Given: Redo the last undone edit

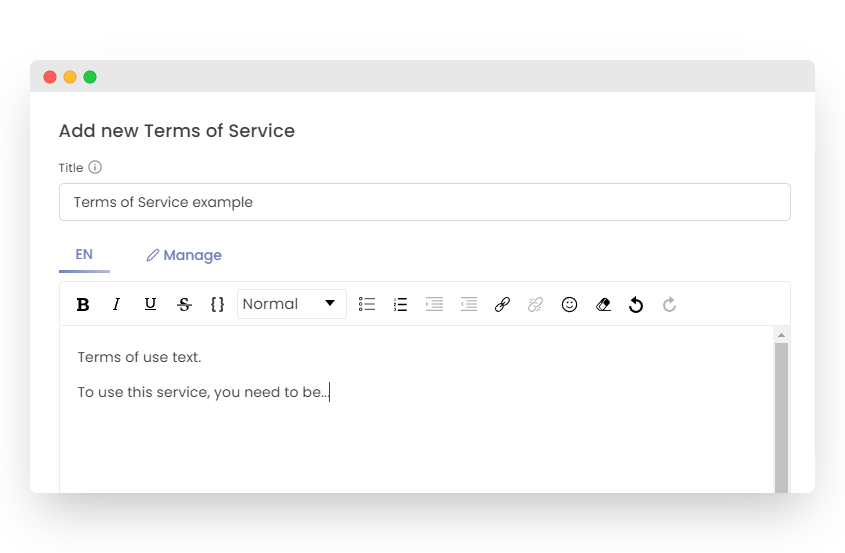Looking at the screenshot, I should (670, 305).
